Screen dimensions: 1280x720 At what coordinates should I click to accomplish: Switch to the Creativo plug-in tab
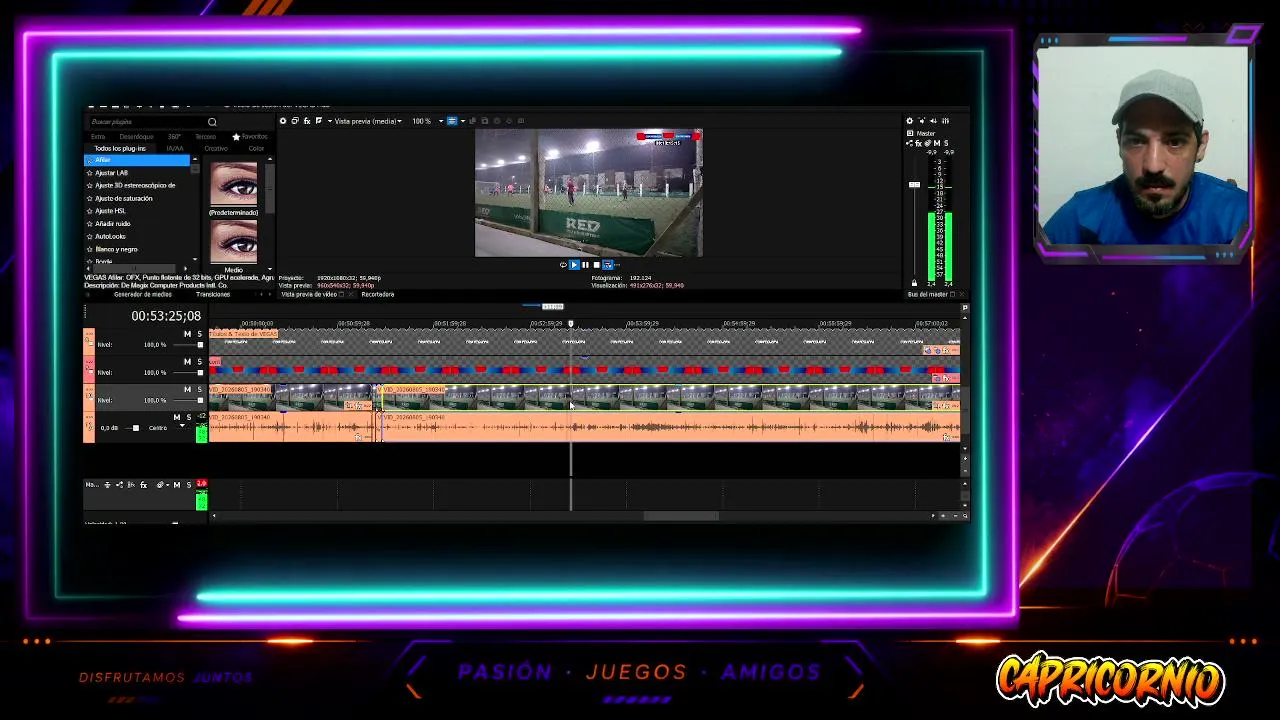click(x=216, y=148)
